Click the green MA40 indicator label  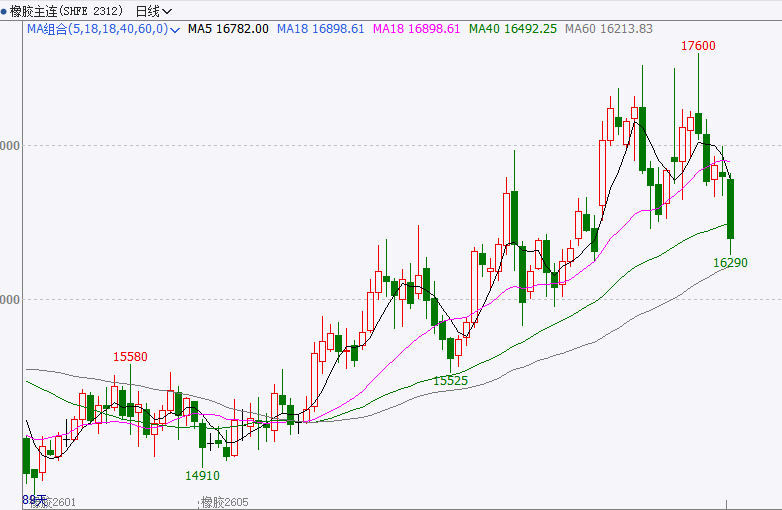click(516, 29)
